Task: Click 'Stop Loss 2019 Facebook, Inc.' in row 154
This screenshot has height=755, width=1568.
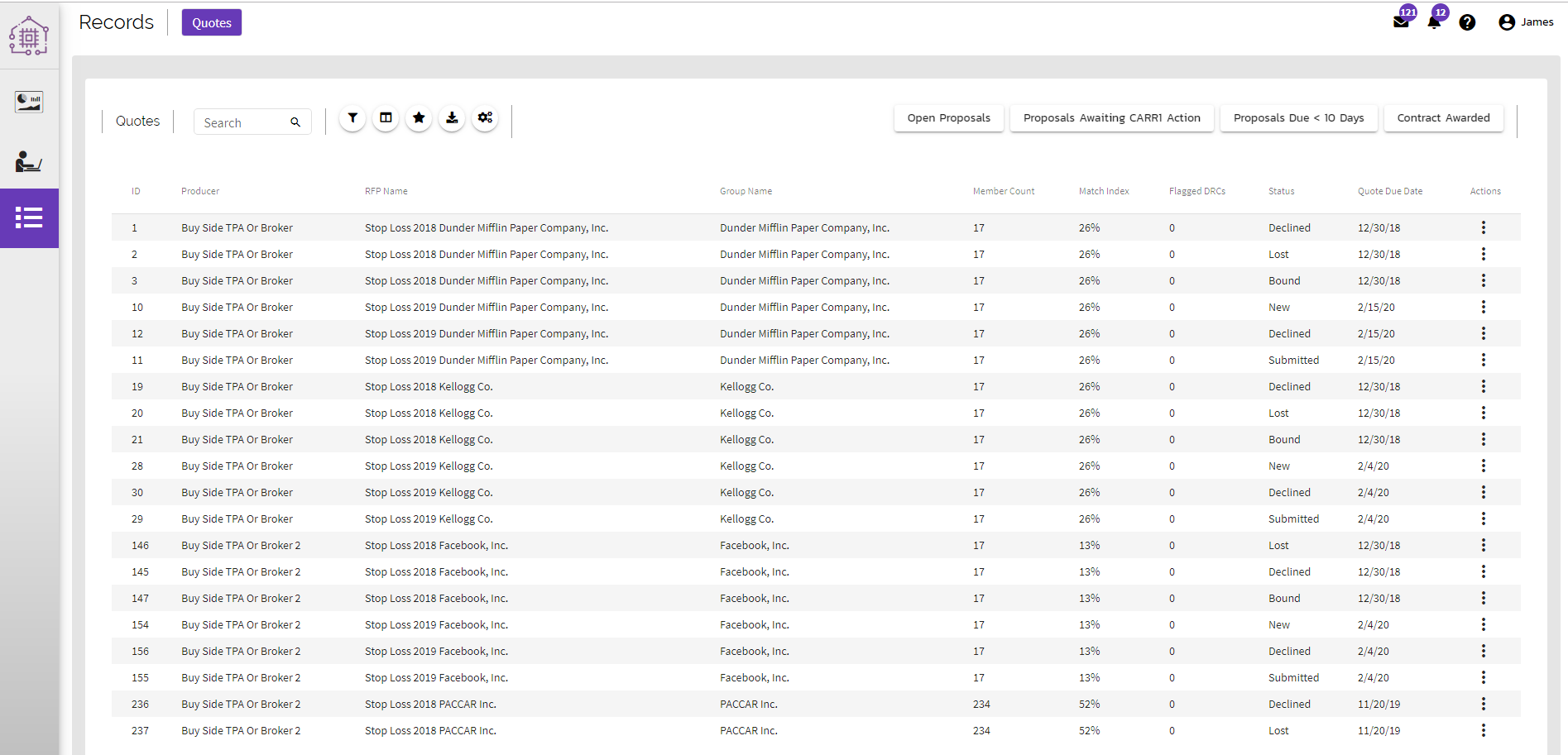Action: coord(436,625)
